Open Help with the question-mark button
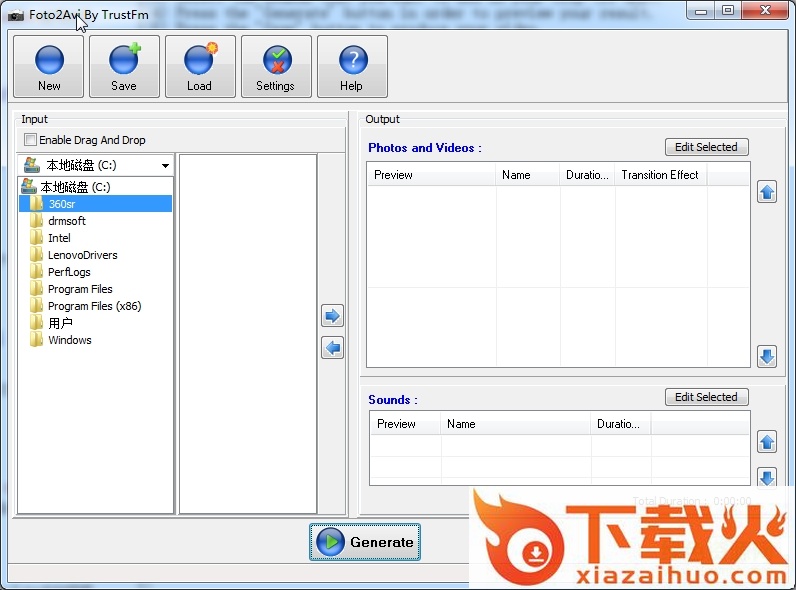 [x=352, y=67]
